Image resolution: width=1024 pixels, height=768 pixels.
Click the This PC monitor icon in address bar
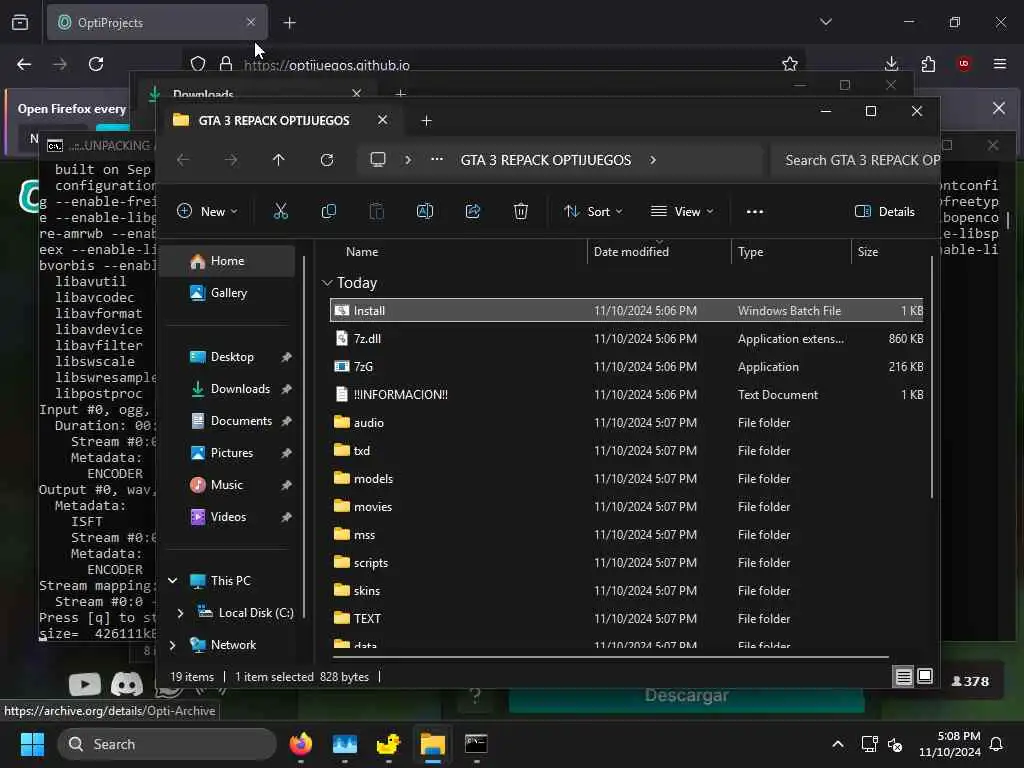[x=378, y=160]
